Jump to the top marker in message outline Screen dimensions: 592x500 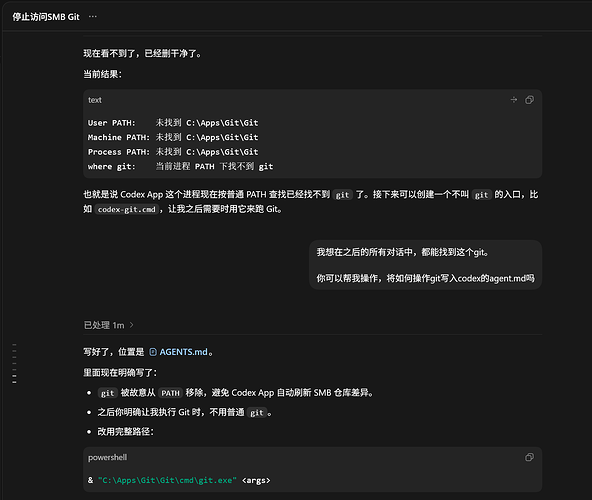pyautogui.click(x=14, y=344)
